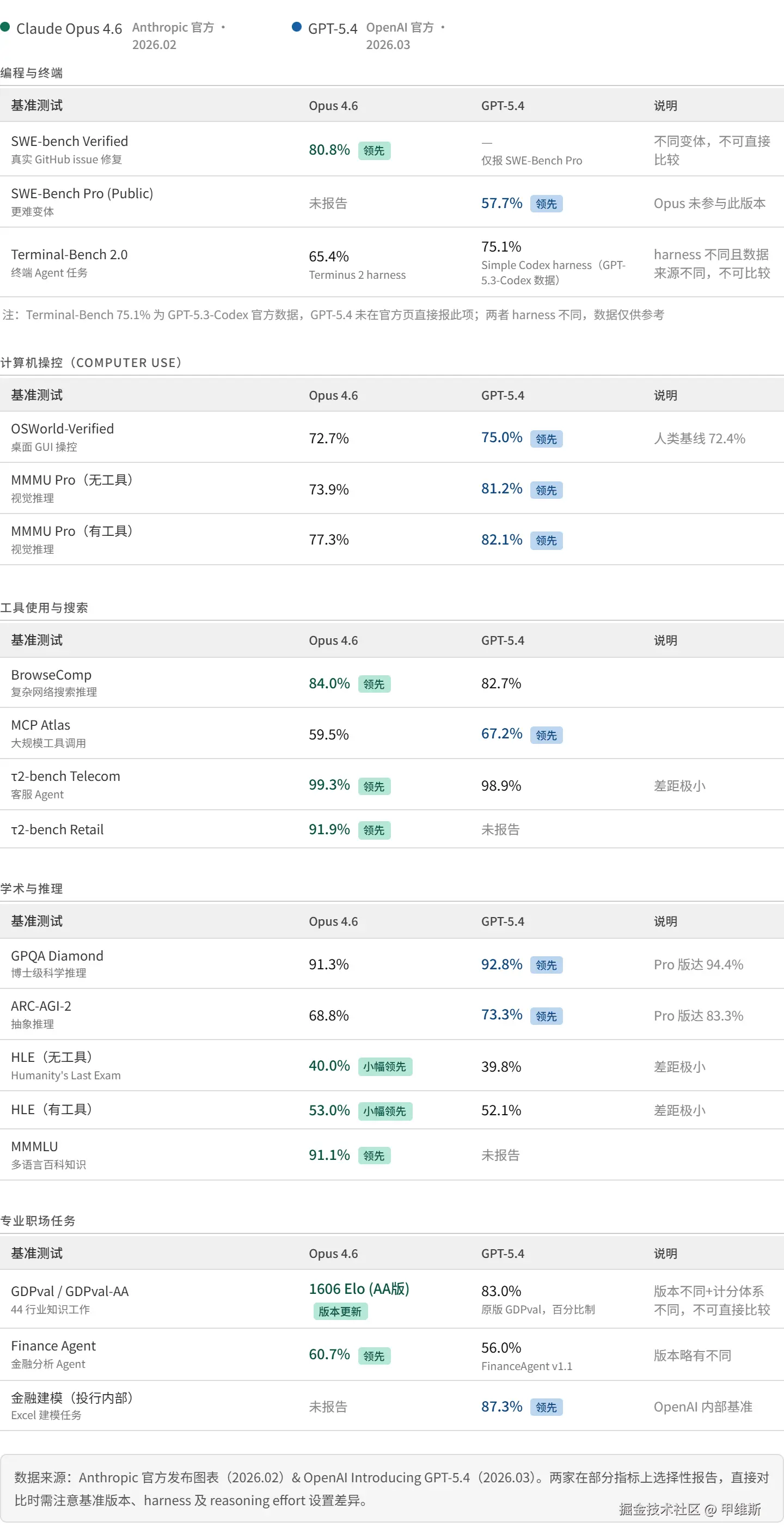The height and width of the screenshot is (1540, 784).
Task: Click the 编程与终端 section heading
Action: point(32,73)
